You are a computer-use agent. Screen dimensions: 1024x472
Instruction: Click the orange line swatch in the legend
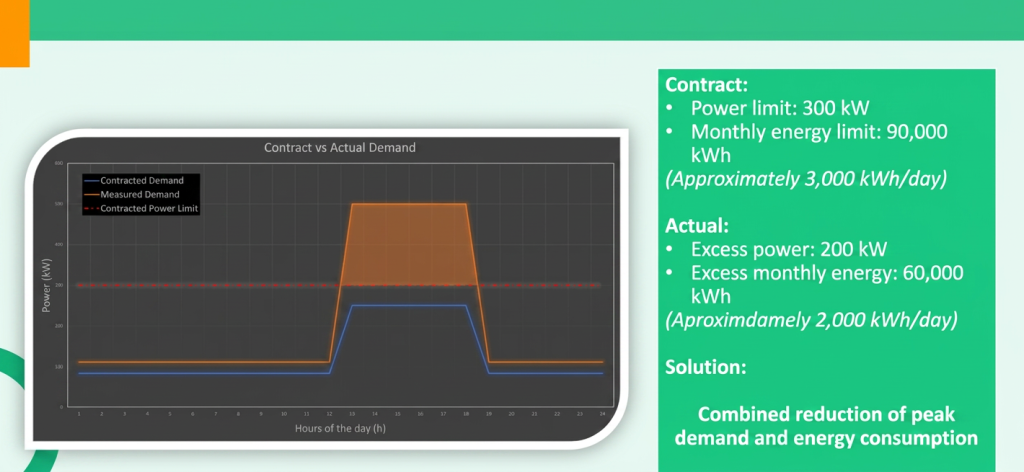pyautogui.click(x=91, y=195)
